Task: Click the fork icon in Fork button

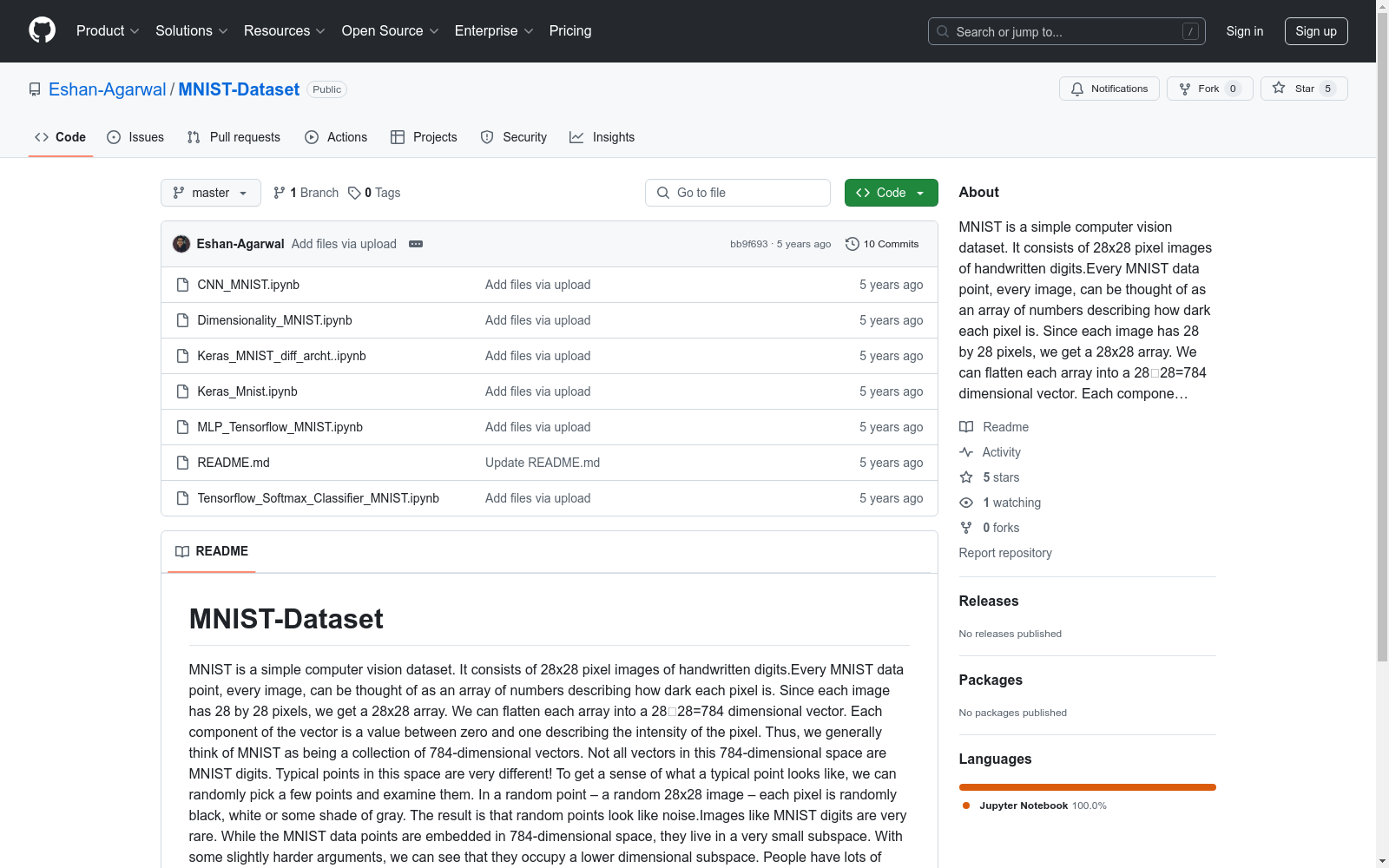Action: [x=1185, y=89]
